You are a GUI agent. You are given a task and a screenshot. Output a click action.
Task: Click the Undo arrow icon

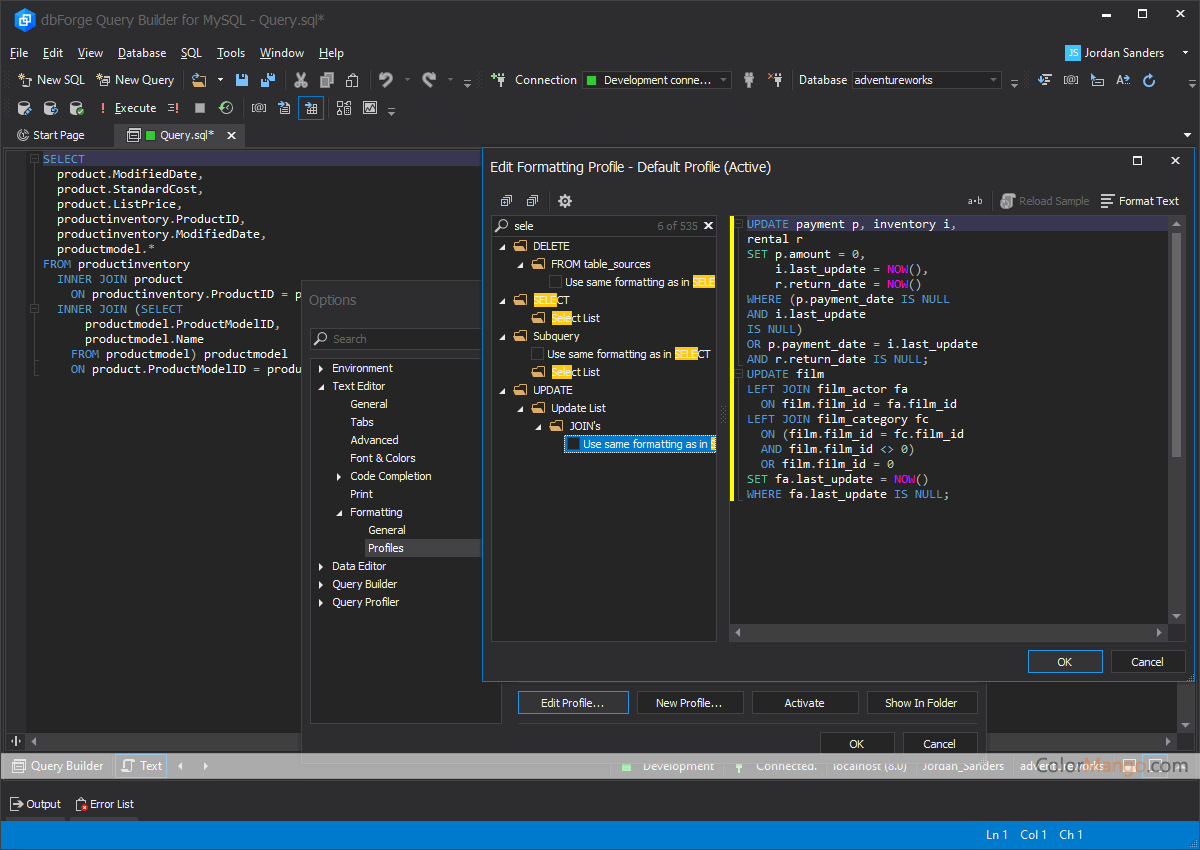(x=385, y=80)
